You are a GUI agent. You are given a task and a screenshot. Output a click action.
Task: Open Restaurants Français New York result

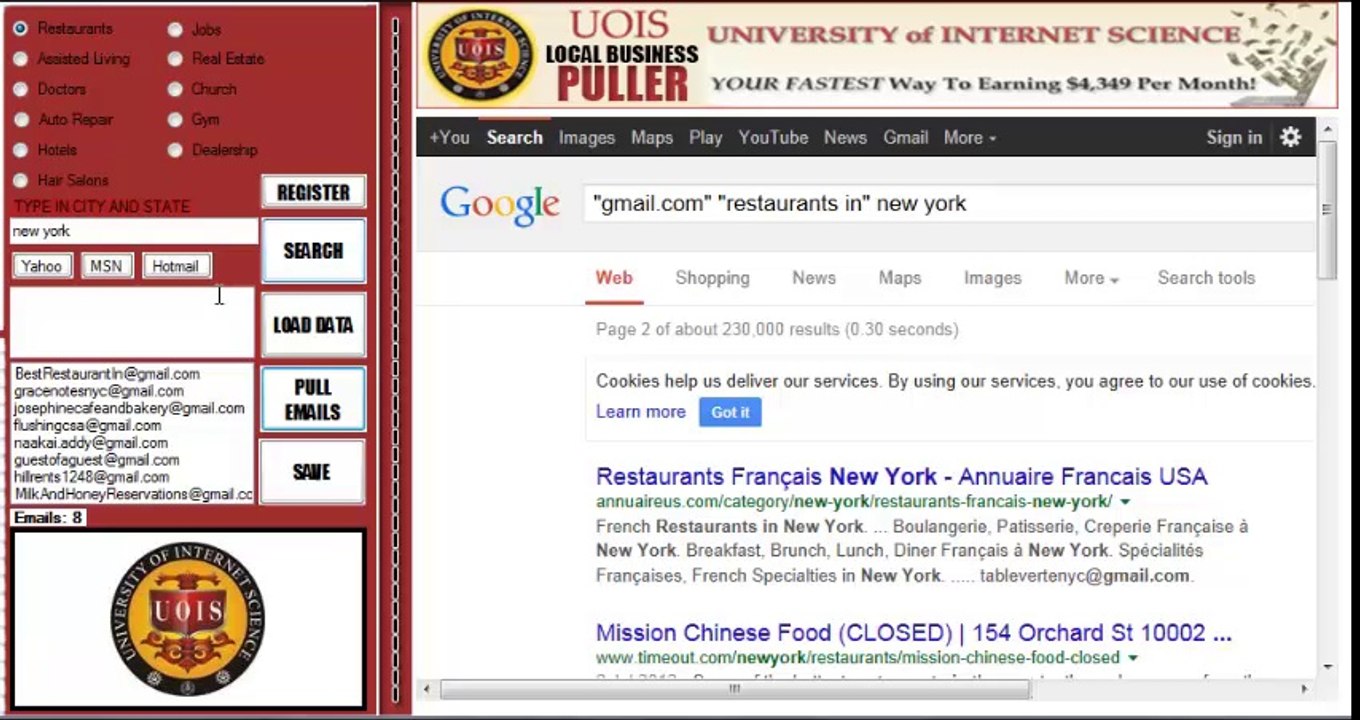902,476
